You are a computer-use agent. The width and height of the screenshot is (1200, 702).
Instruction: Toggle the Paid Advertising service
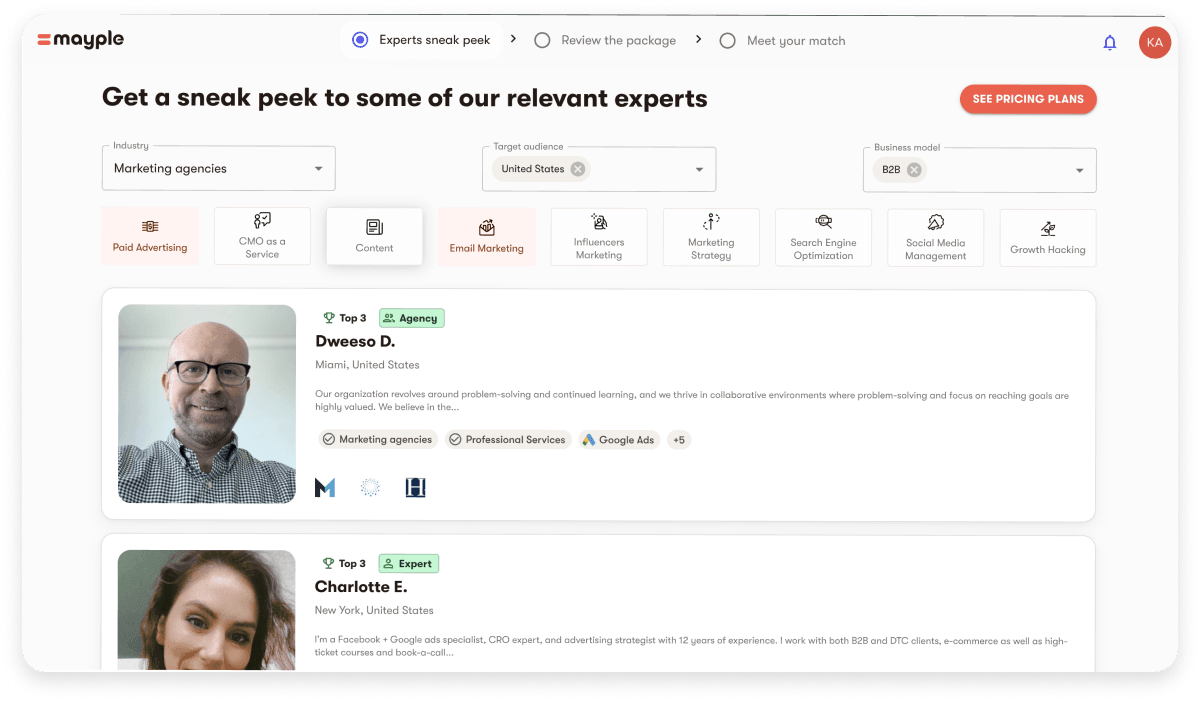(150, 236)
